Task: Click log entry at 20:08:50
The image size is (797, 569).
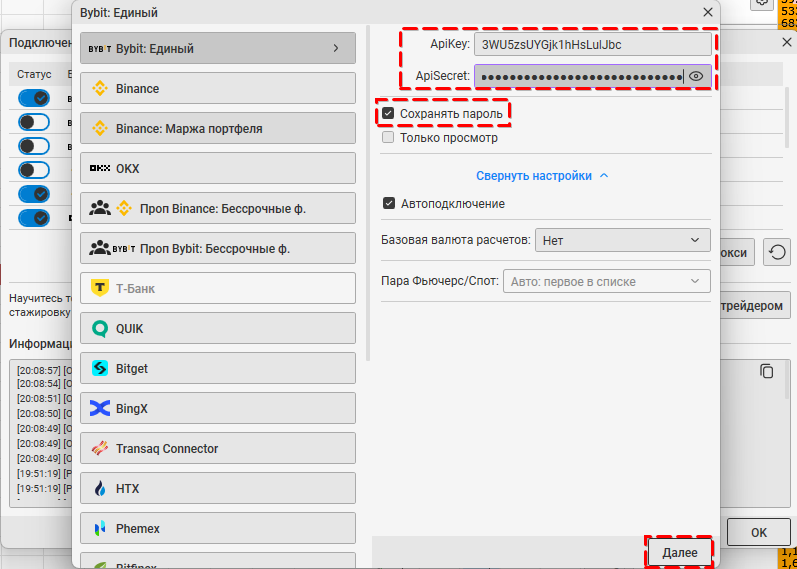Action: click(45, 413)
